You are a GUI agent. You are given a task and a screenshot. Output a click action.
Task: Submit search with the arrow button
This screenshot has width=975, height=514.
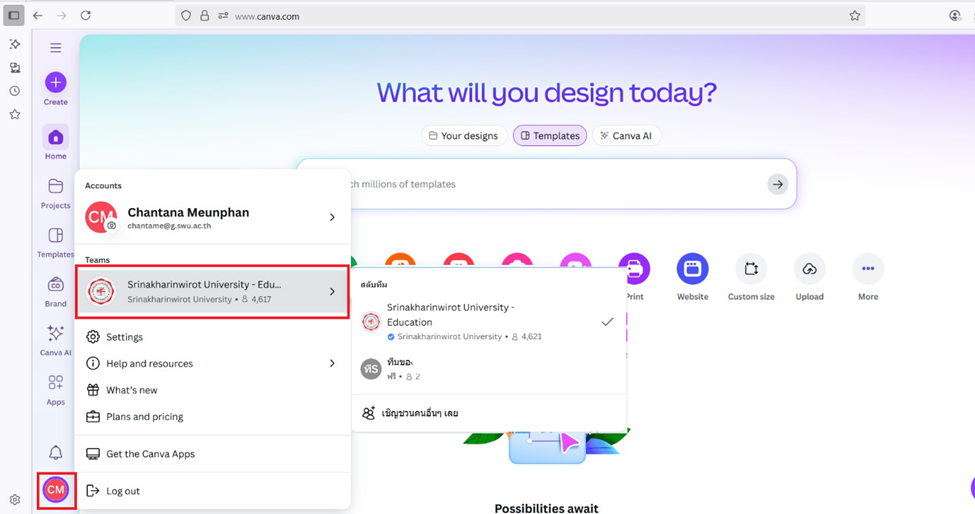[x=777, y=184]
